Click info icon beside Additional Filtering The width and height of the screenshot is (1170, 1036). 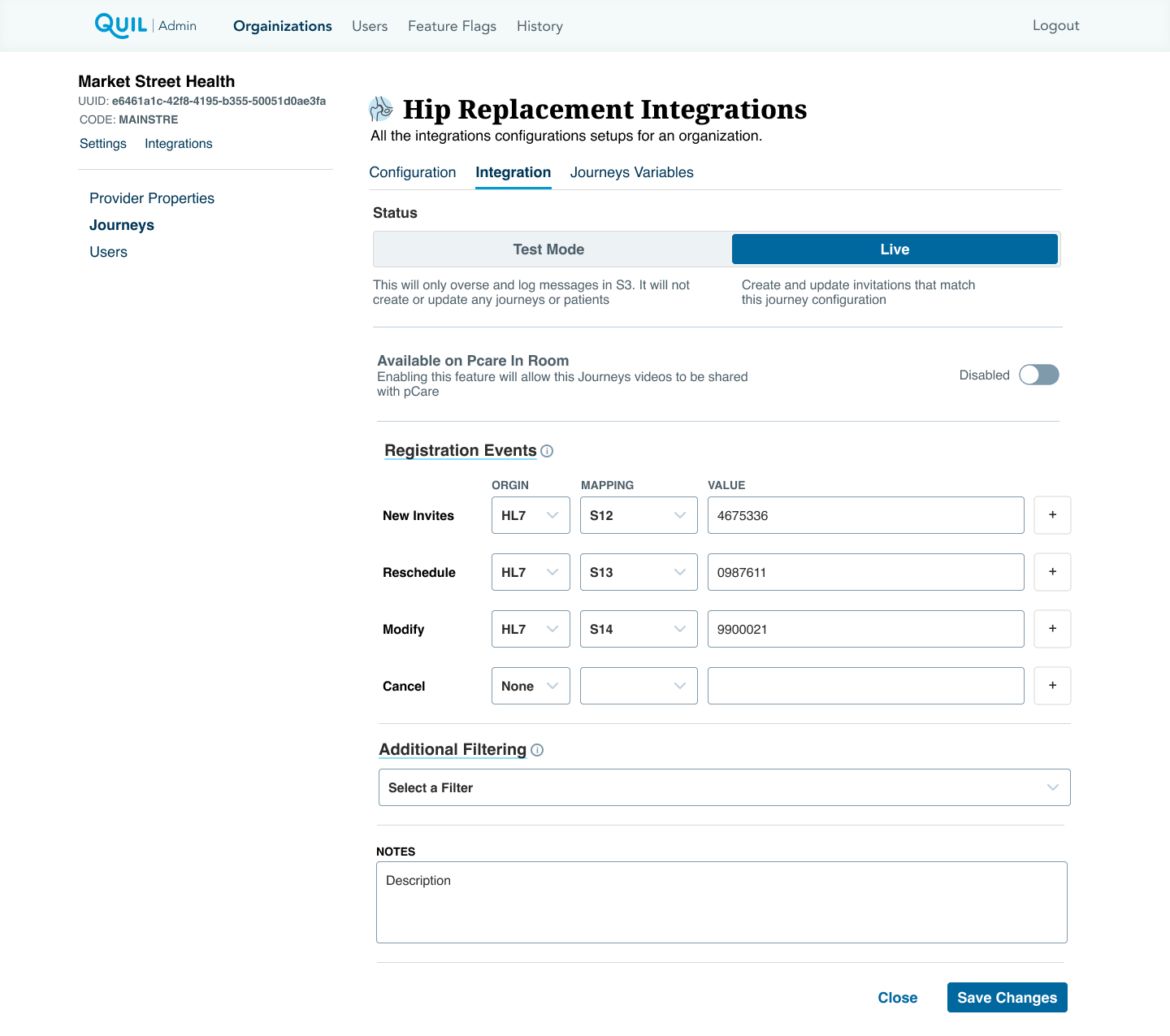click(x=537, y=750)
